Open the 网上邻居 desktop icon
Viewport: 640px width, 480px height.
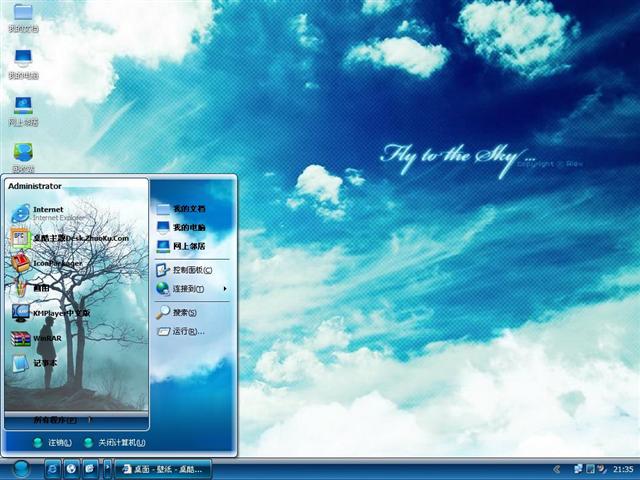[23, 111]
